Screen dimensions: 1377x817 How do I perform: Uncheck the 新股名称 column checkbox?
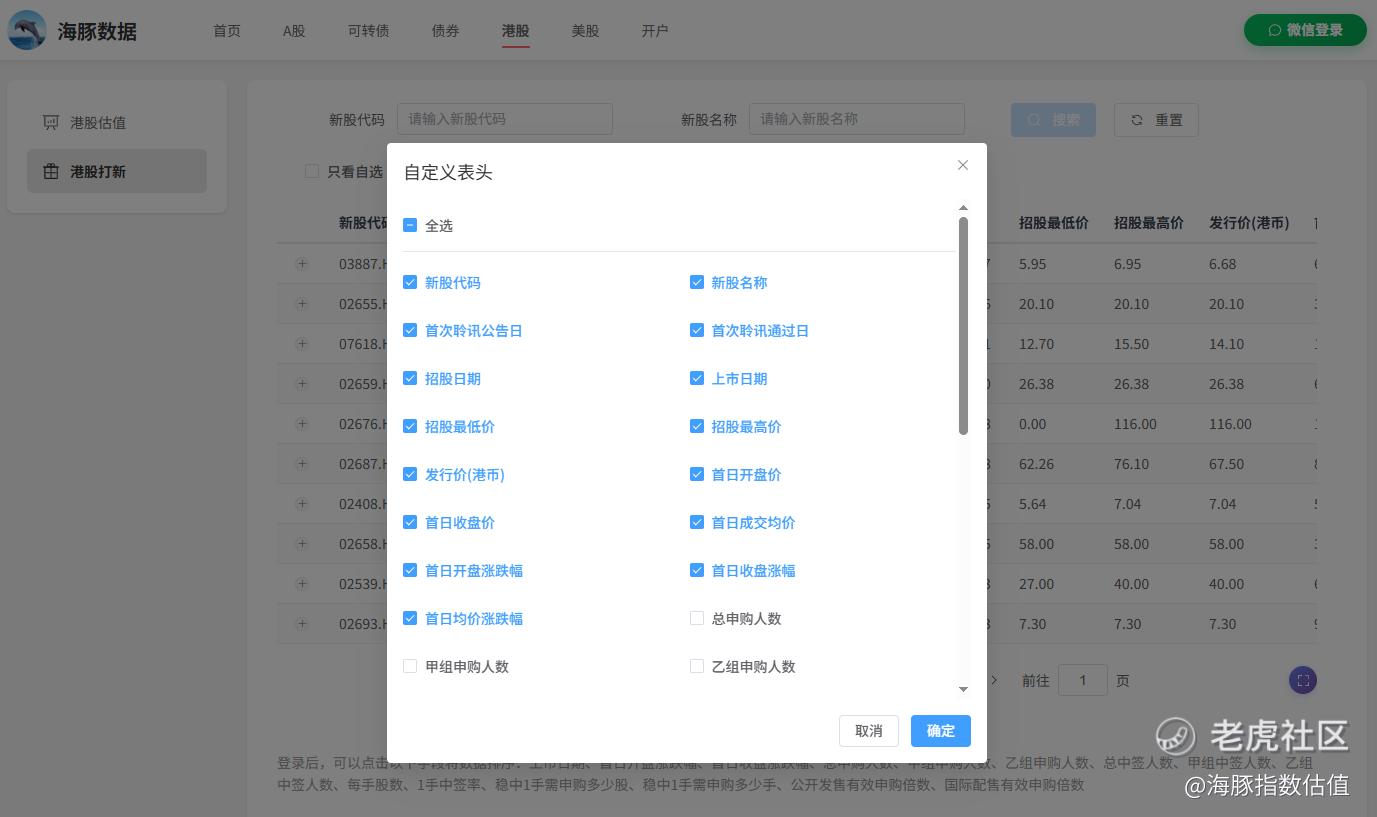[x=697, y=283]
